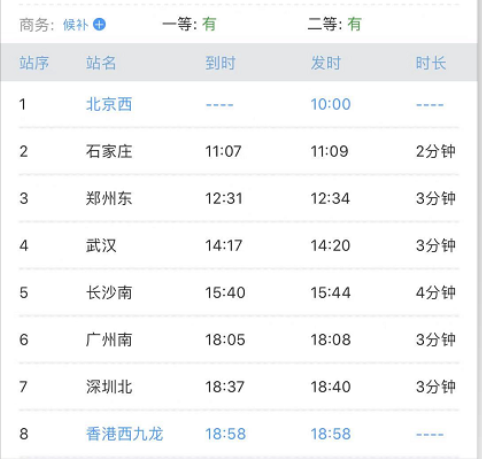Click departure time 18:08
This screenshot has width=482, height=459.
click(331, 340)
